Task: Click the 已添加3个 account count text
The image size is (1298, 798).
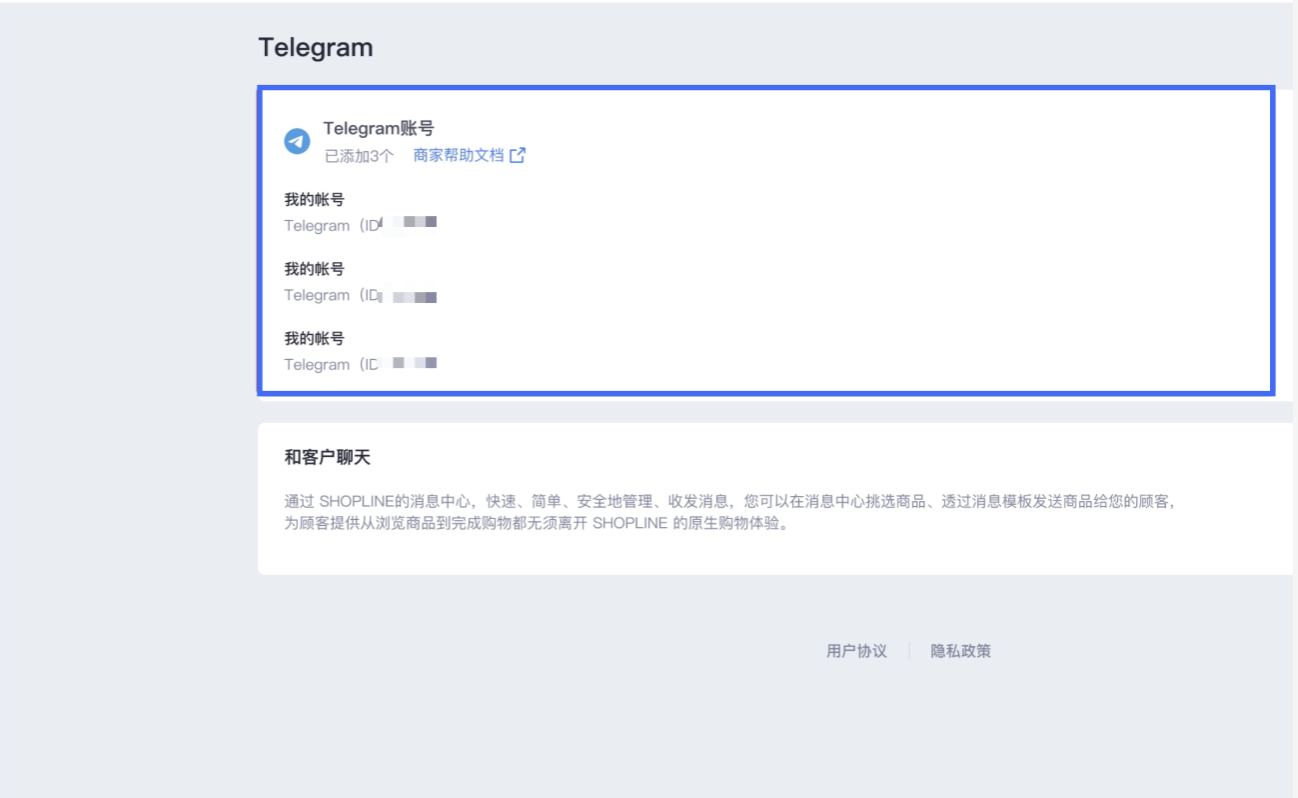Action: point(357,156)
